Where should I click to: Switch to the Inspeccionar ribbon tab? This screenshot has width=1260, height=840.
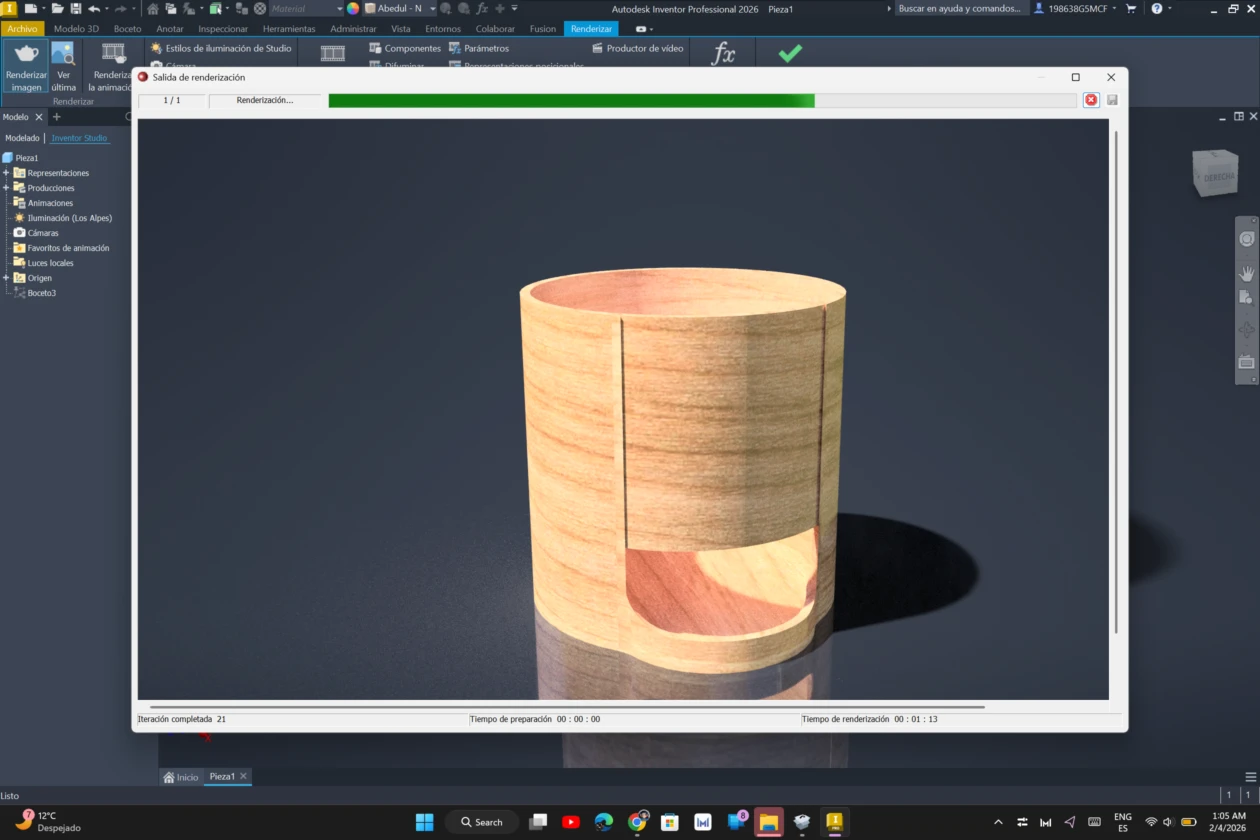tap(223, 29)
